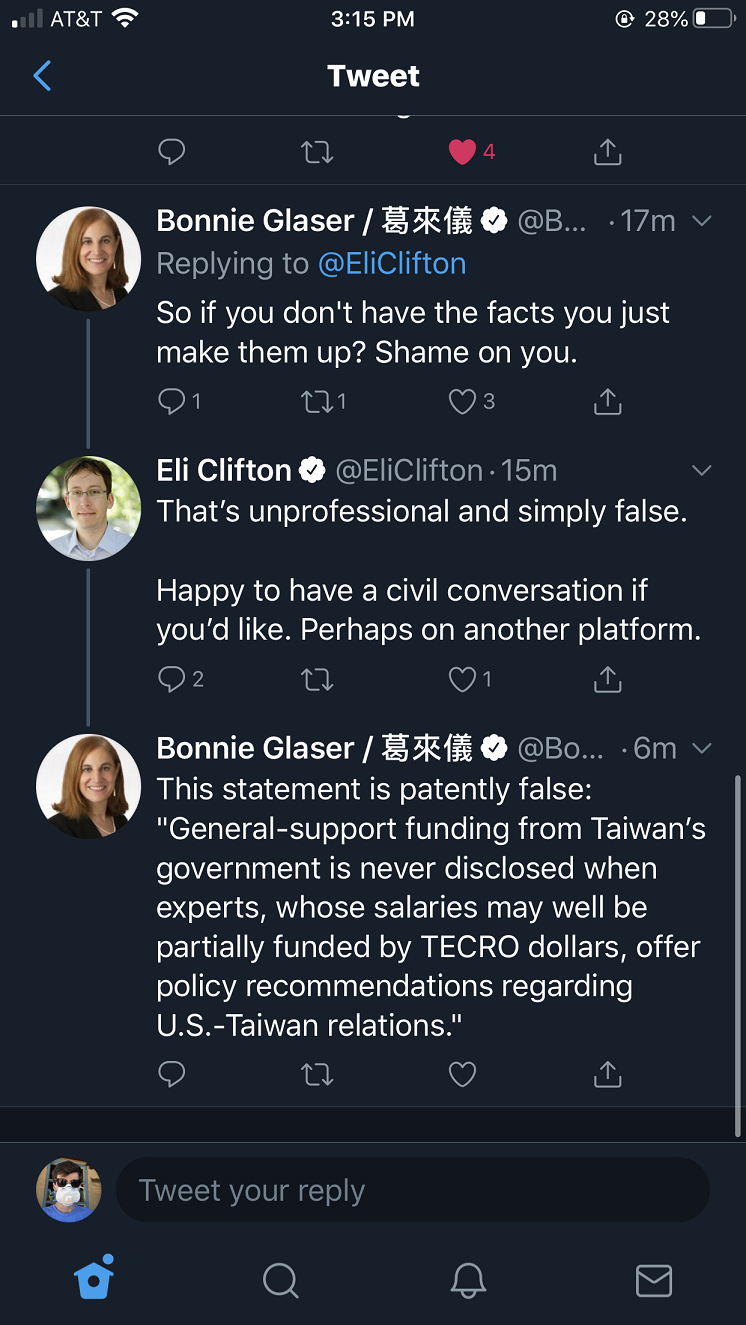Share Eli Clifton's tweet via upload icon
This screenshot has height=1325, width=746.
607,679
